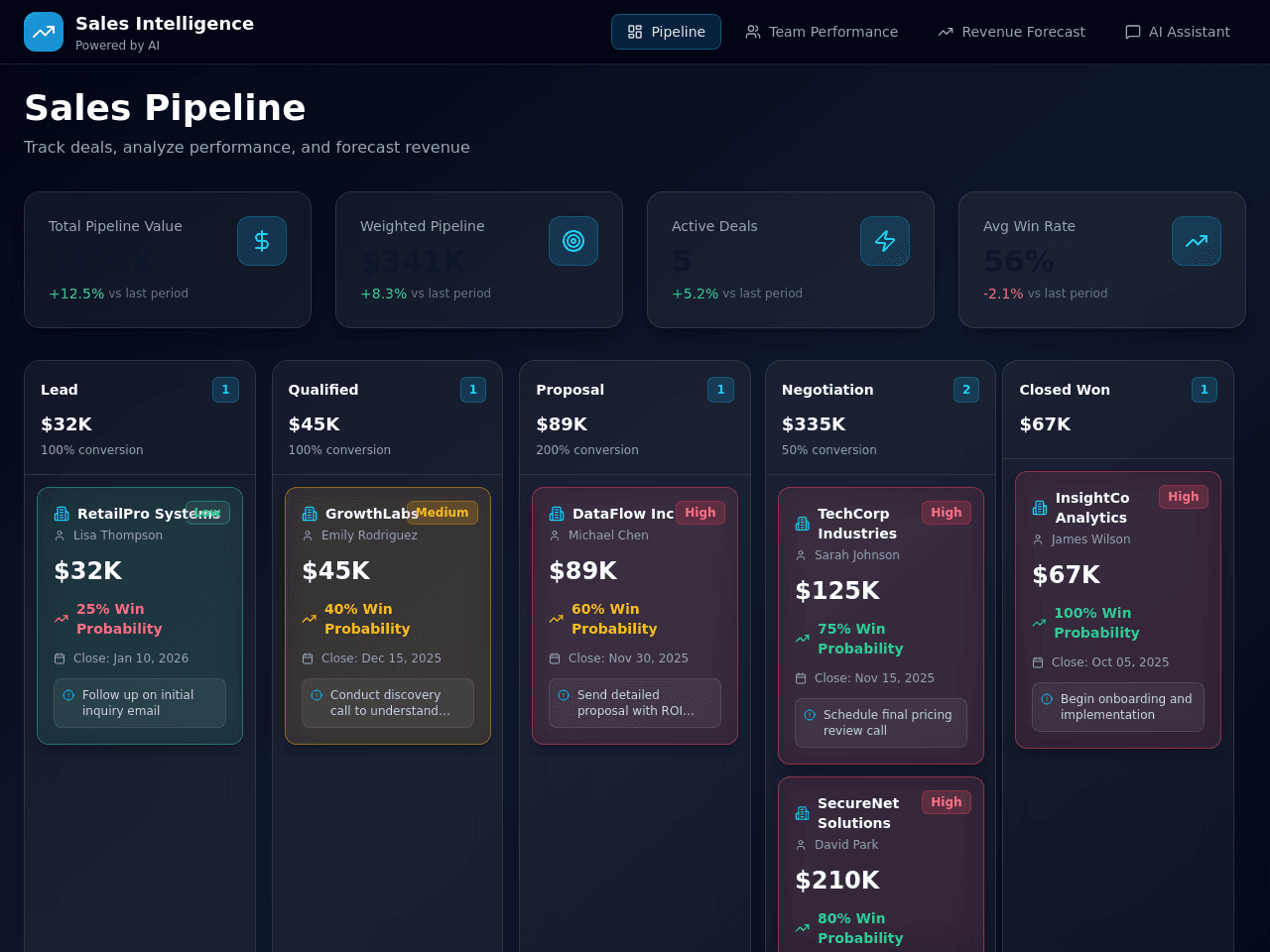1270x952 pixels.
Task: Click the GrowthLabs deal title
Action: 372,514
